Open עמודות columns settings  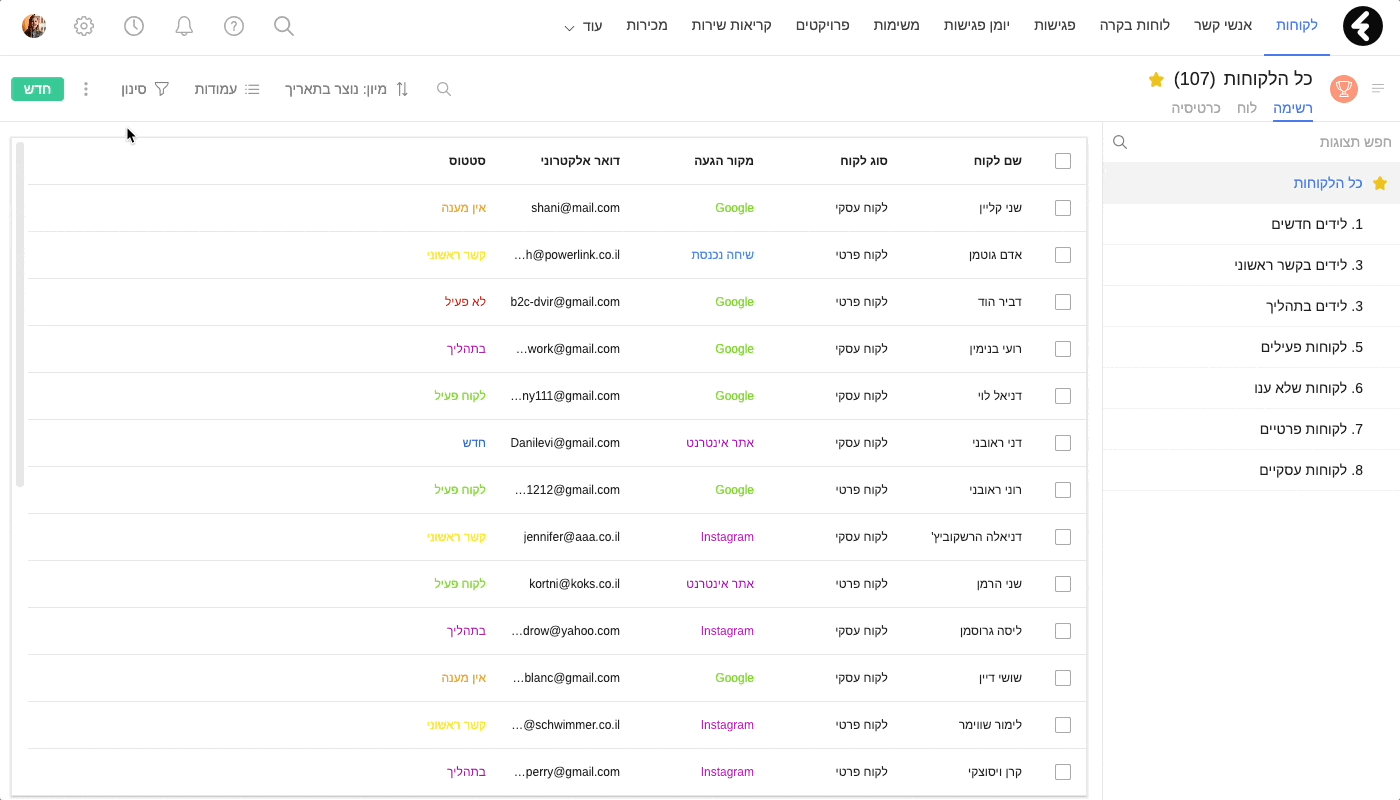click(x=227, y=89)
